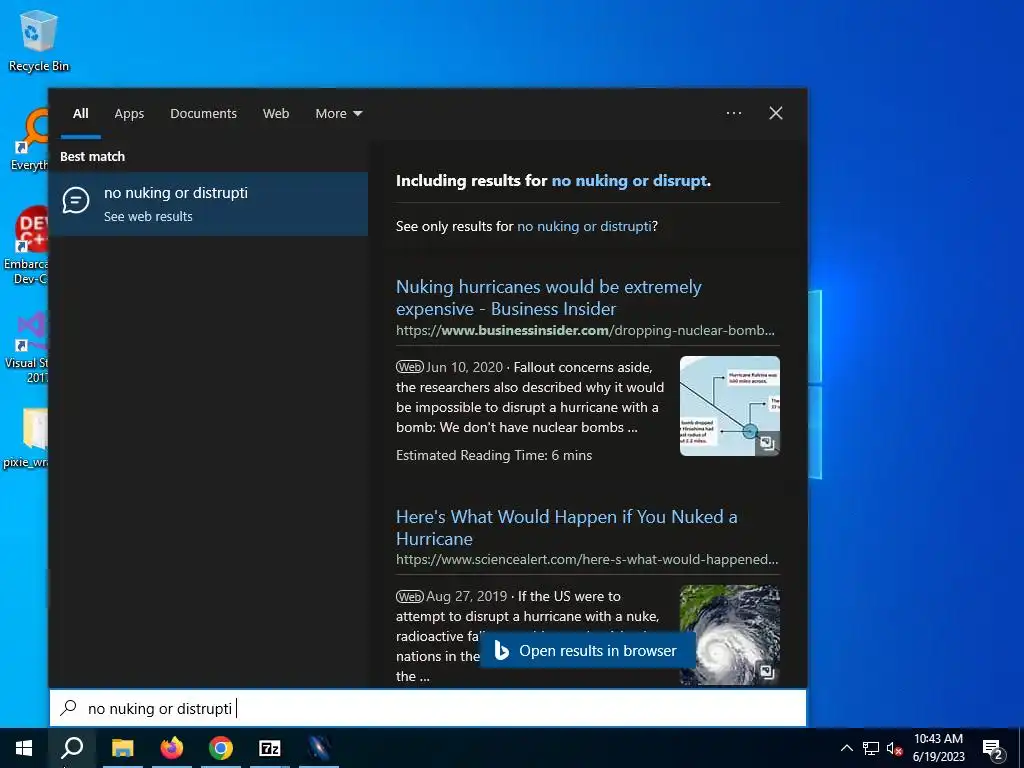Image resolution: width=1024 pixels, height=768 pixels.
Task: Click the magnifier icon in search box
Action: [x=69, y=708]
